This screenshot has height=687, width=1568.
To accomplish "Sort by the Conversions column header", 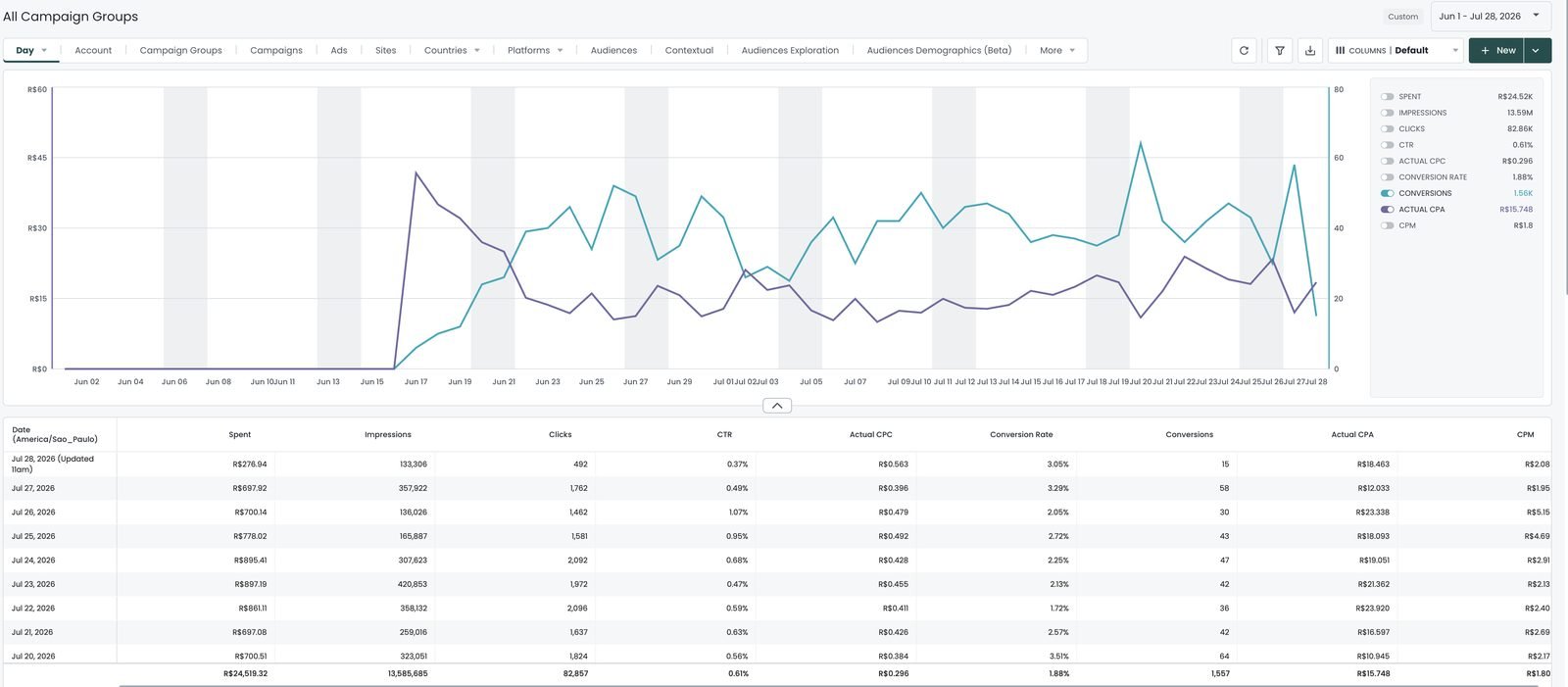I will click(x=1190, y=434).
